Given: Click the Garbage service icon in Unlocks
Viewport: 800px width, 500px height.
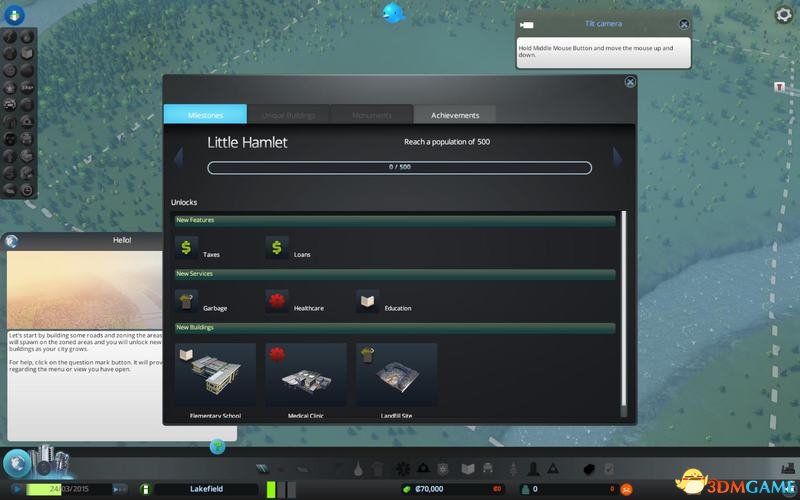Looking at the screenshot, I should [x=186, y=301].
